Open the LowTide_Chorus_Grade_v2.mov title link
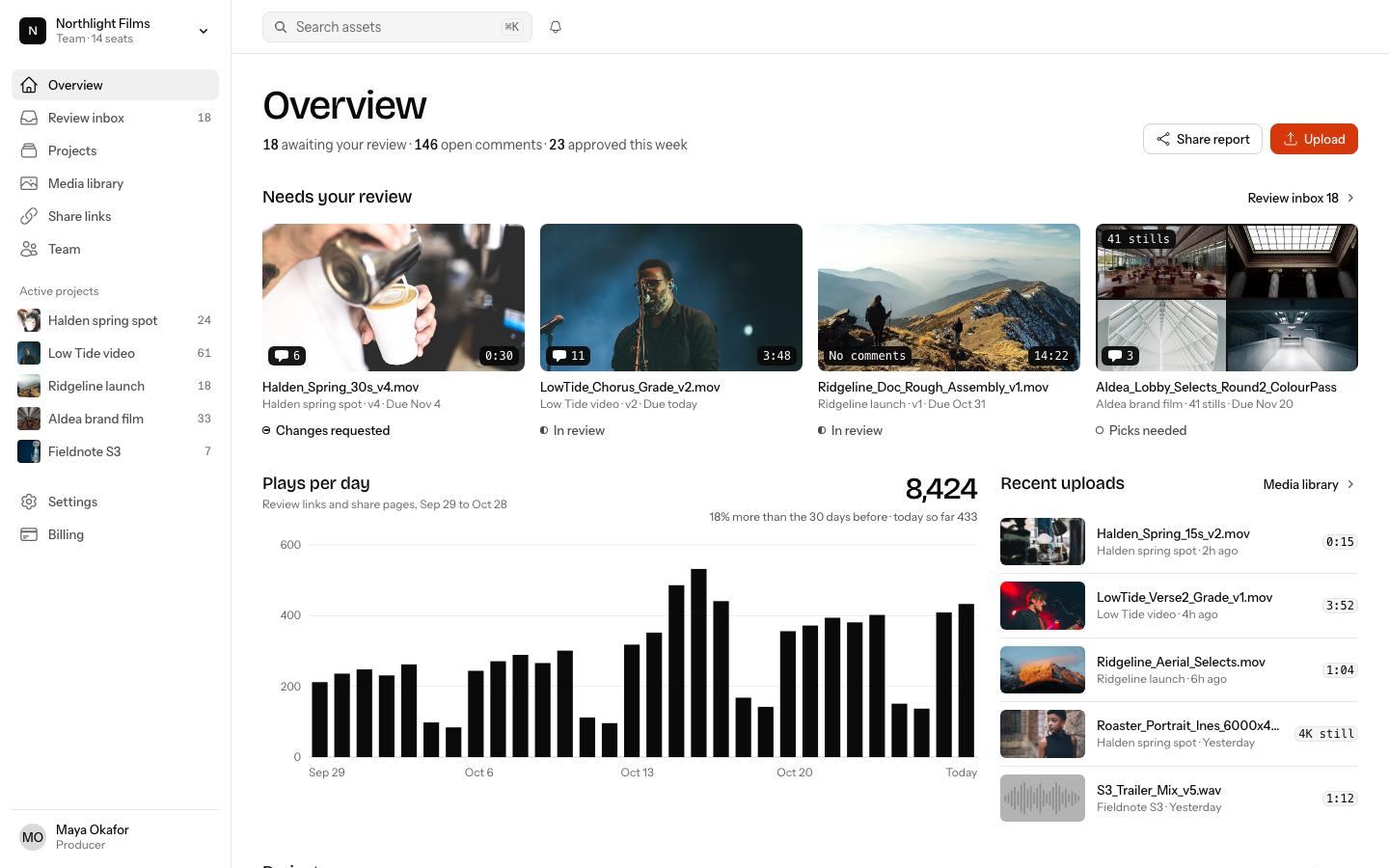The height and width of the screenshot is (868, 1389). (630, 387)
